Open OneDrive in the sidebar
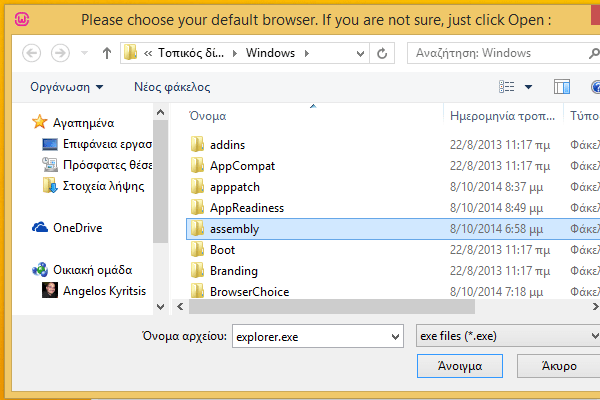Screen dimensions: 600x400 pos(76,227)
